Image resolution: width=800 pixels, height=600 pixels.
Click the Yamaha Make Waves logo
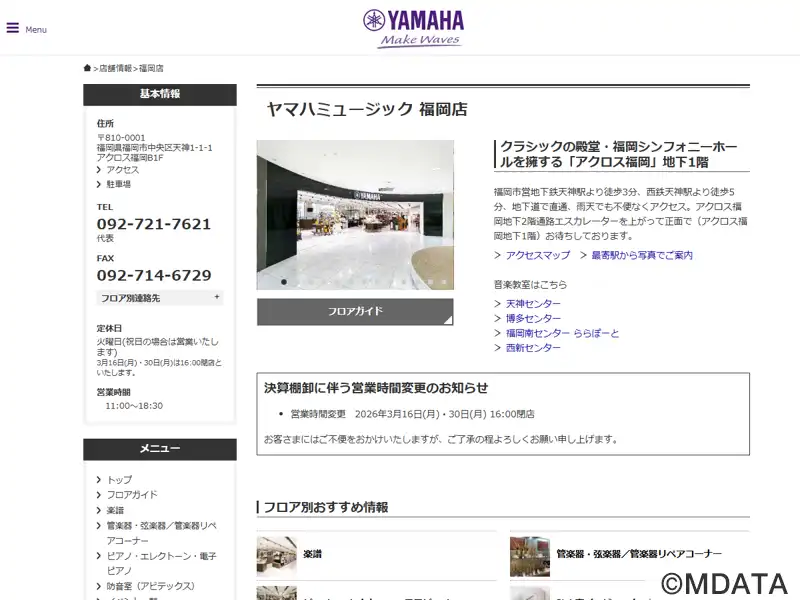tap(413, 29)
